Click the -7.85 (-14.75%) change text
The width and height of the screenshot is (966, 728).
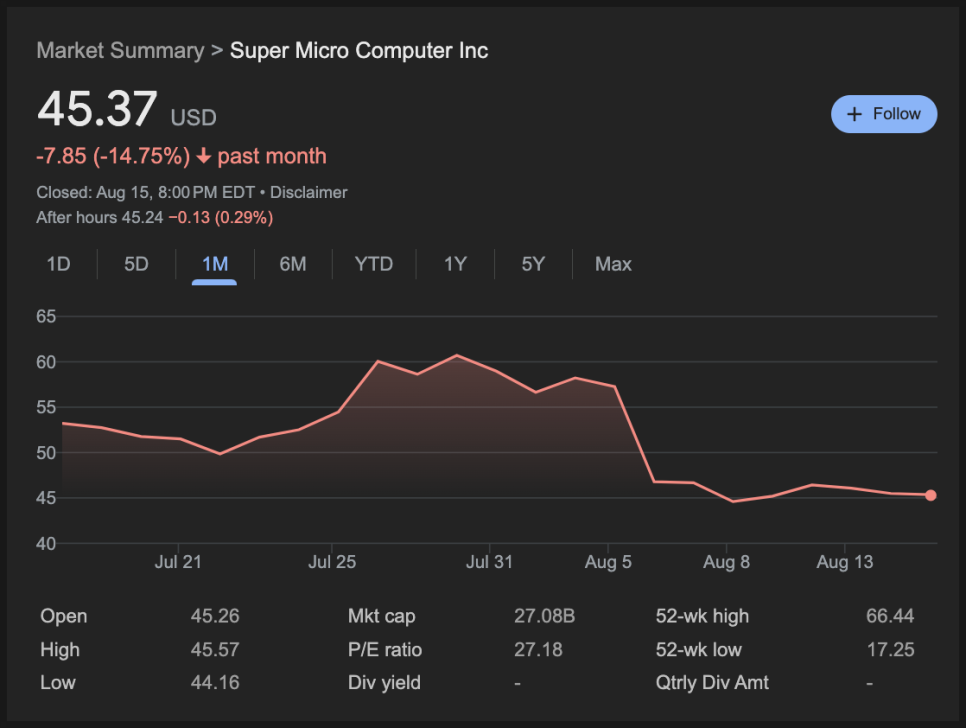113,156
